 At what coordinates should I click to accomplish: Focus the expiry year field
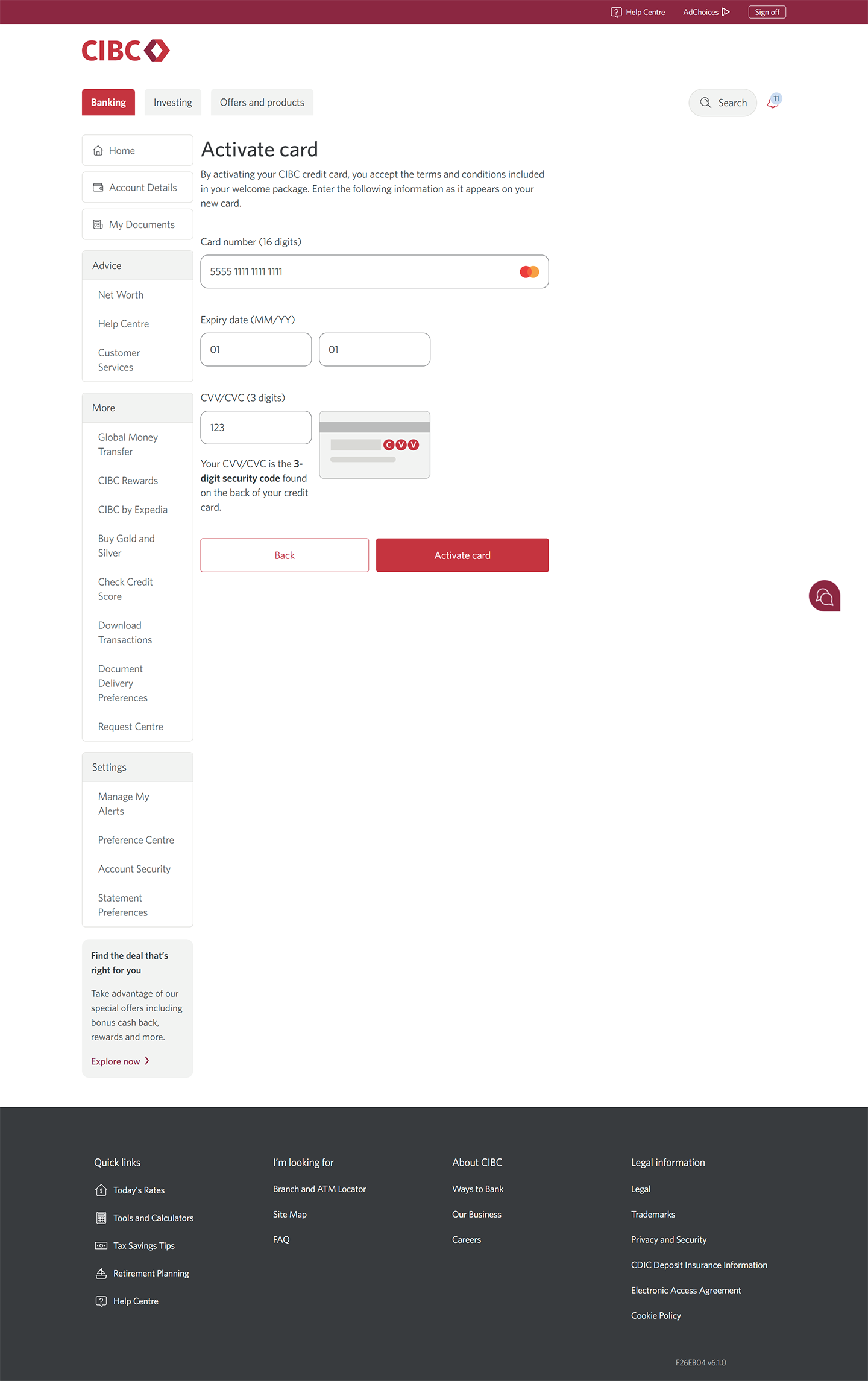tap(374, 350)
